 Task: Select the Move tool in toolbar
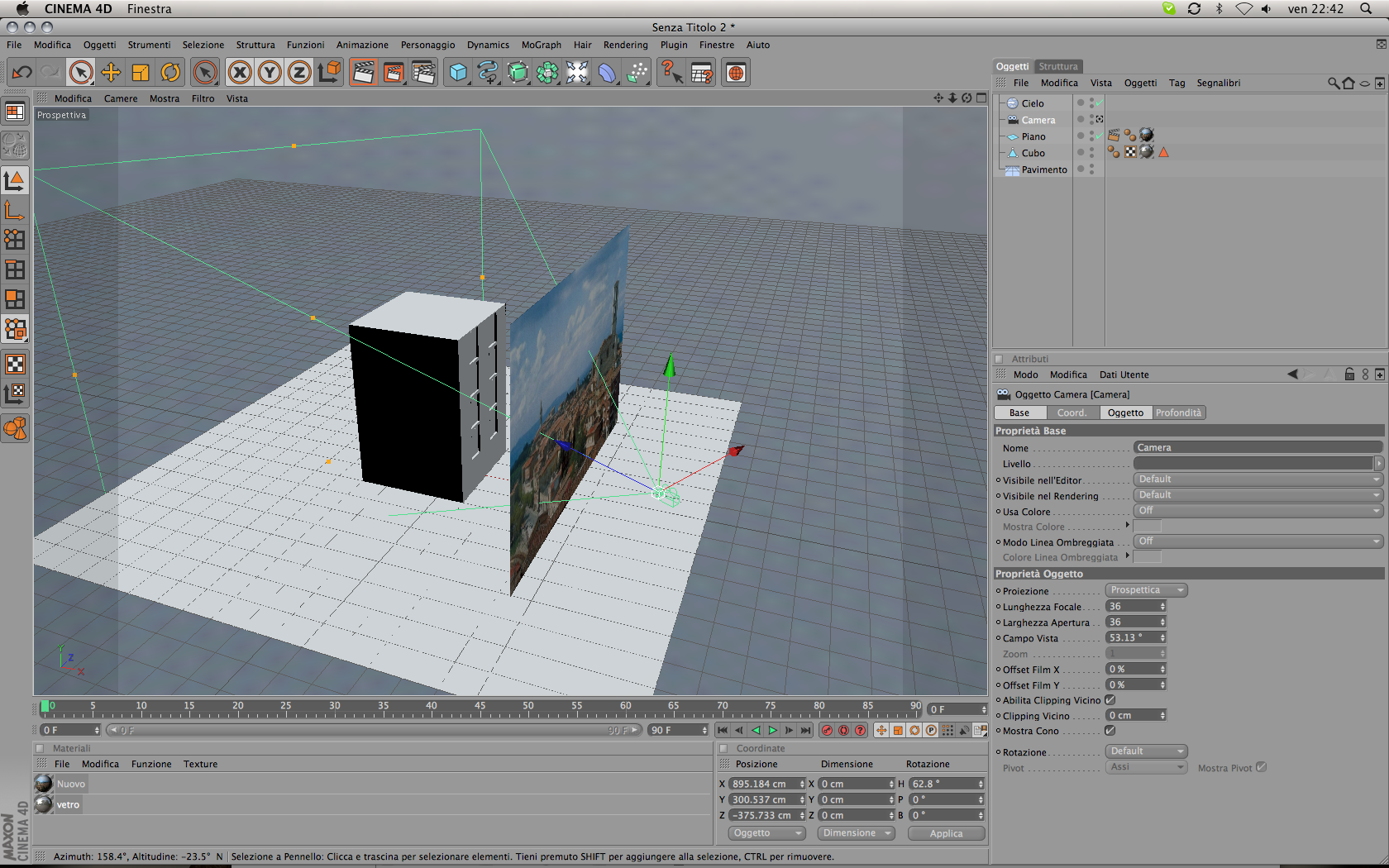click(x=111, y=73)
